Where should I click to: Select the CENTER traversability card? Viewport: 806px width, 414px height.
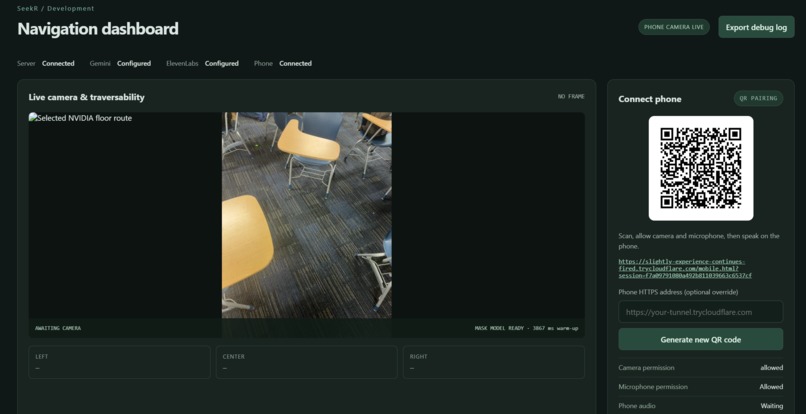coord(306,362)
